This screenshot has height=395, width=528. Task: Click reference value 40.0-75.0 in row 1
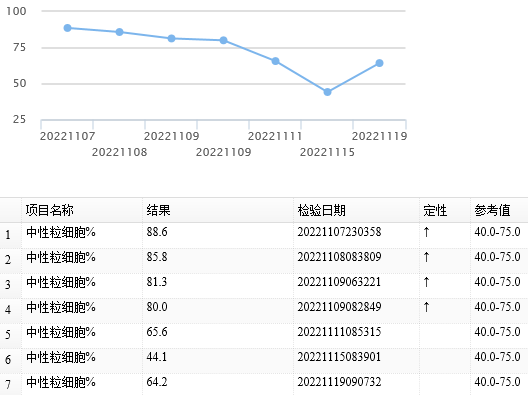497,232
